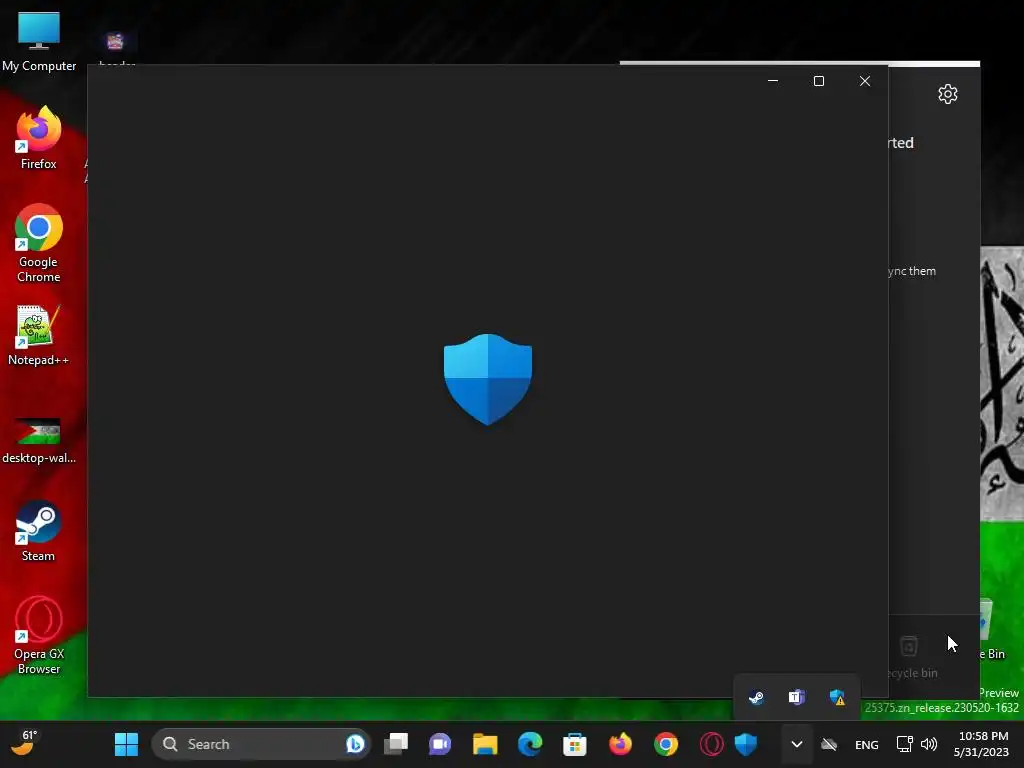Open the clock showing 10:58 PM

[984, 744]
